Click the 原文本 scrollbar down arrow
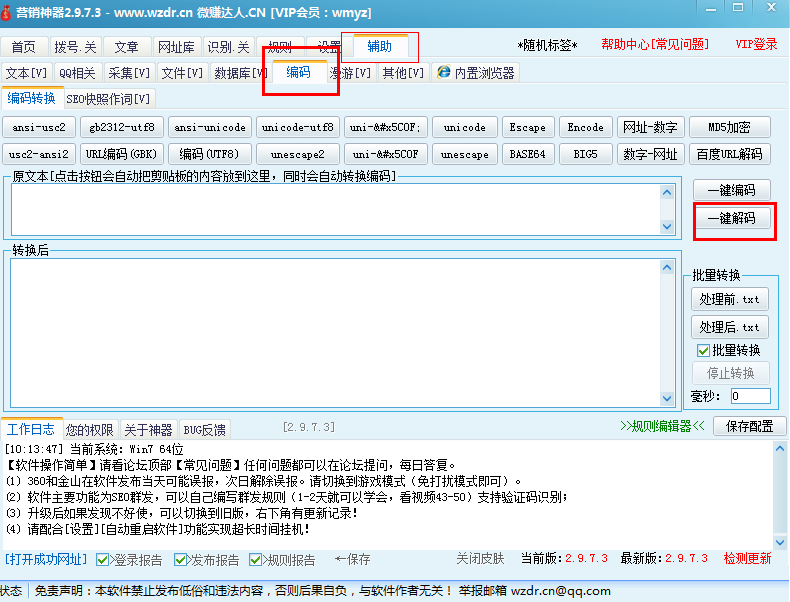 pos(667,227)
